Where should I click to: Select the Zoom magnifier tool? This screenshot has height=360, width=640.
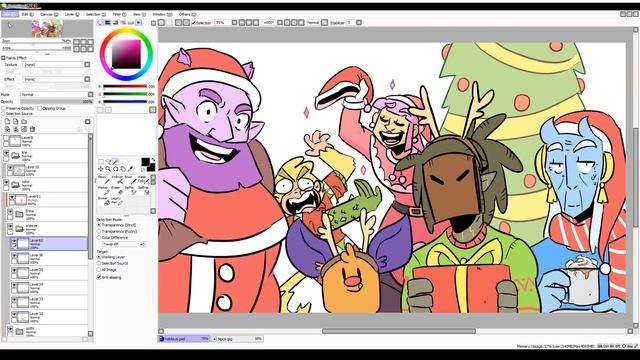coord(108,169)
